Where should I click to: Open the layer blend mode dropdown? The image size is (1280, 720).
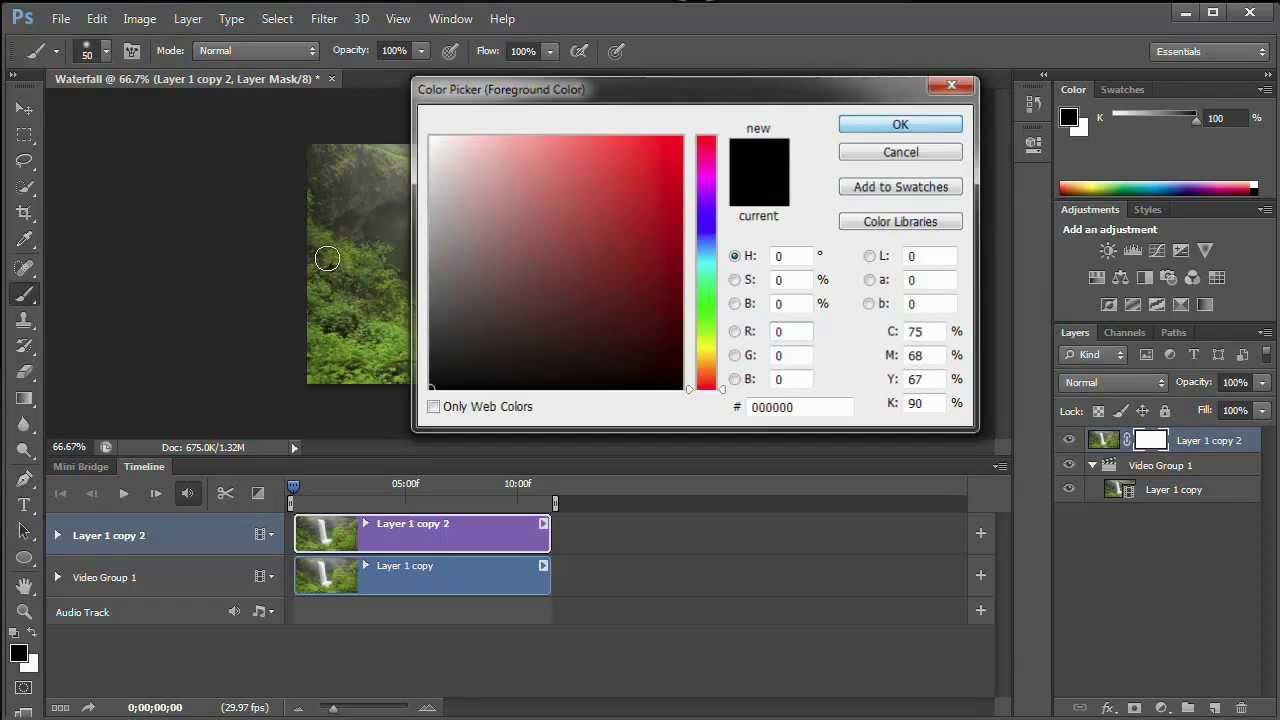[1114, 382]
